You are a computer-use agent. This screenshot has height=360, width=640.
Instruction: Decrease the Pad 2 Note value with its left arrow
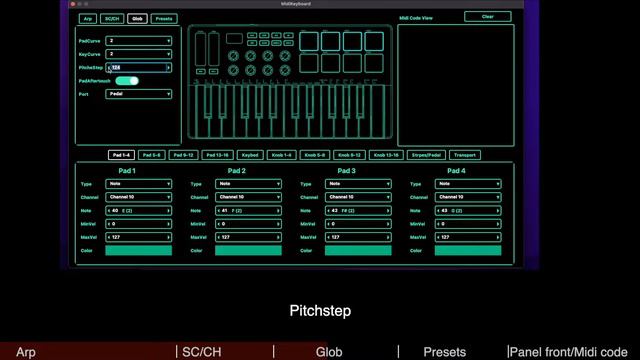click(x=219, y=211)
